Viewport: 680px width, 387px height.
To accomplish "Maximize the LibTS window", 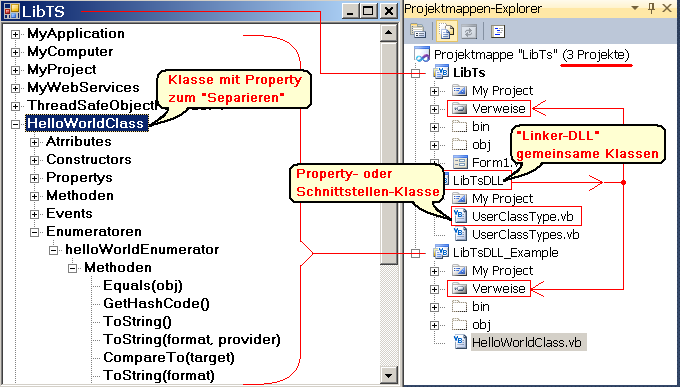I will pos(368,11).
